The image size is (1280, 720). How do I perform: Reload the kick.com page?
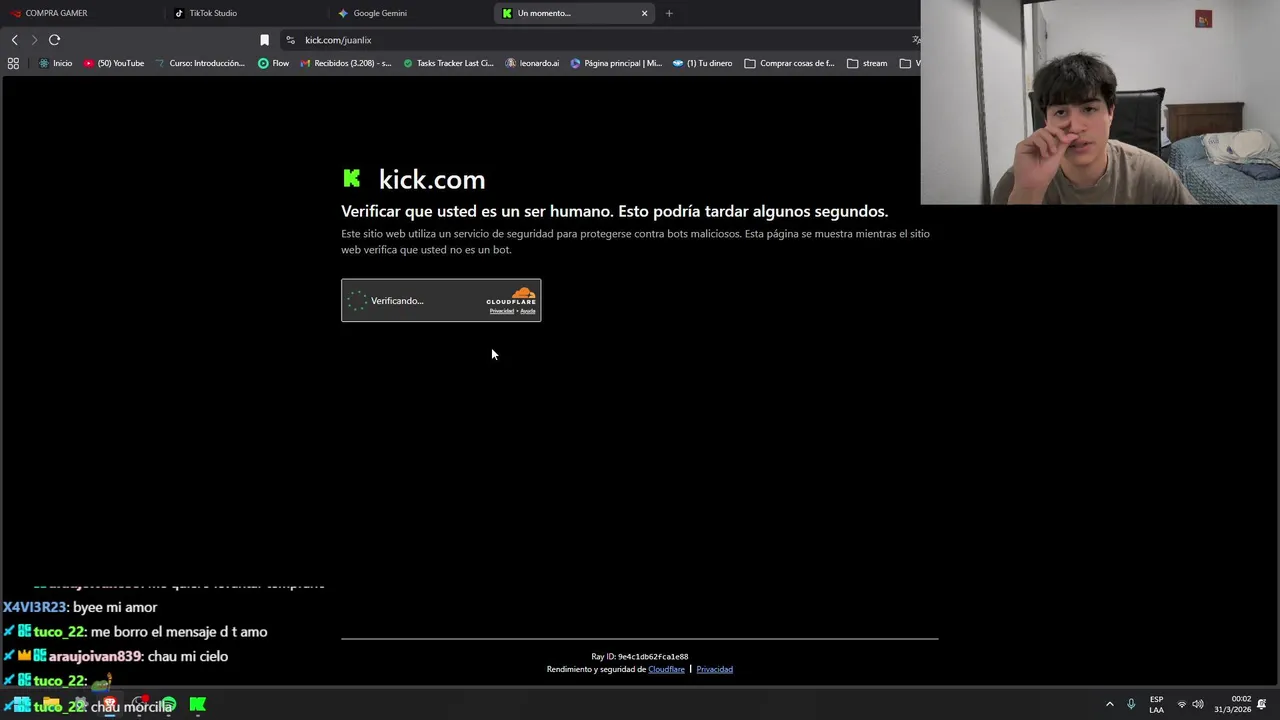54,40
